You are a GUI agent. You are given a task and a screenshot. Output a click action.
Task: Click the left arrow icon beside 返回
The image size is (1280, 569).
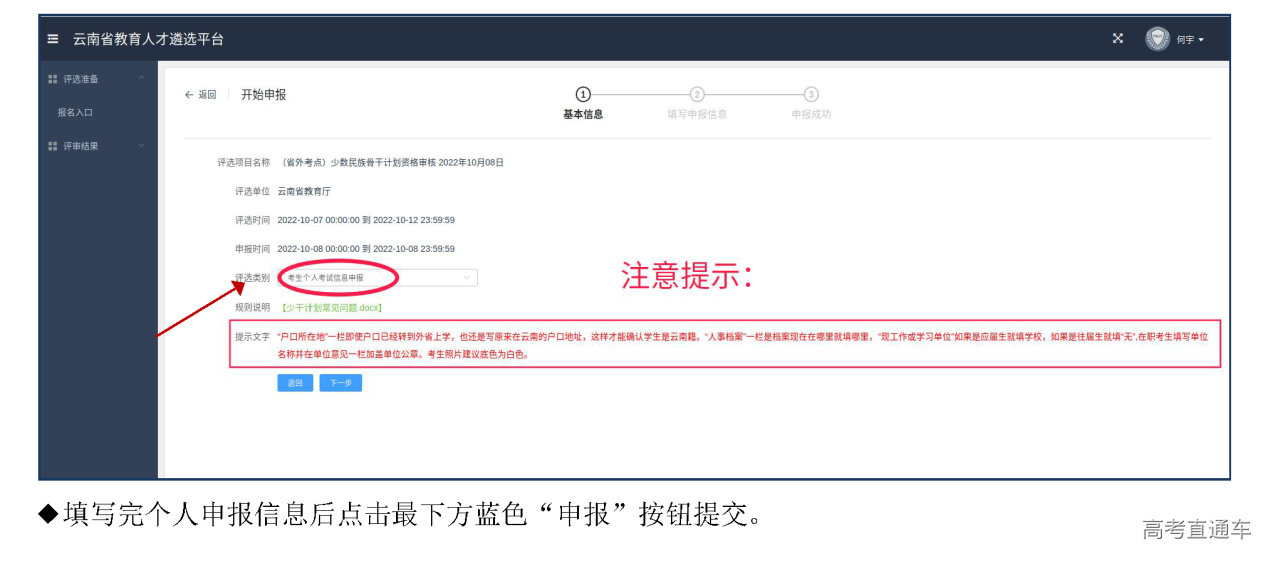coord(189,95)
